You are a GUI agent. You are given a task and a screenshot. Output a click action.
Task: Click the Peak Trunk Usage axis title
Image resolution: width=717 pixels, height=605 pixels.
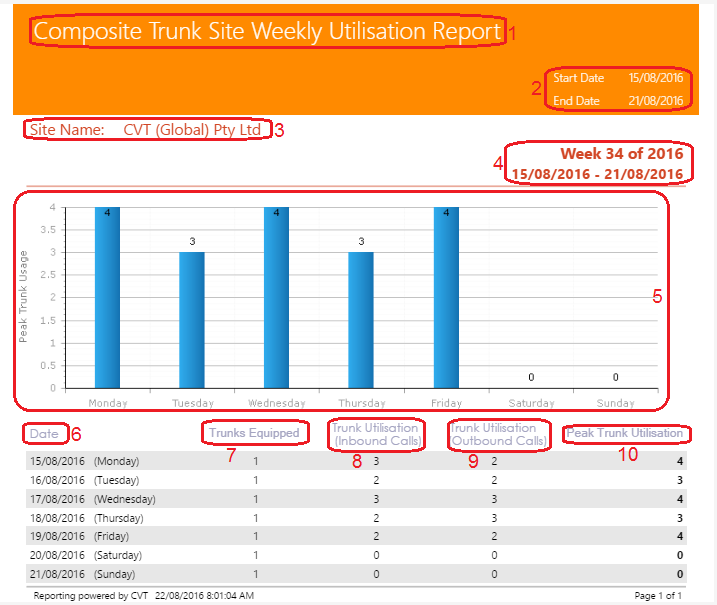[x=23, y=297]
